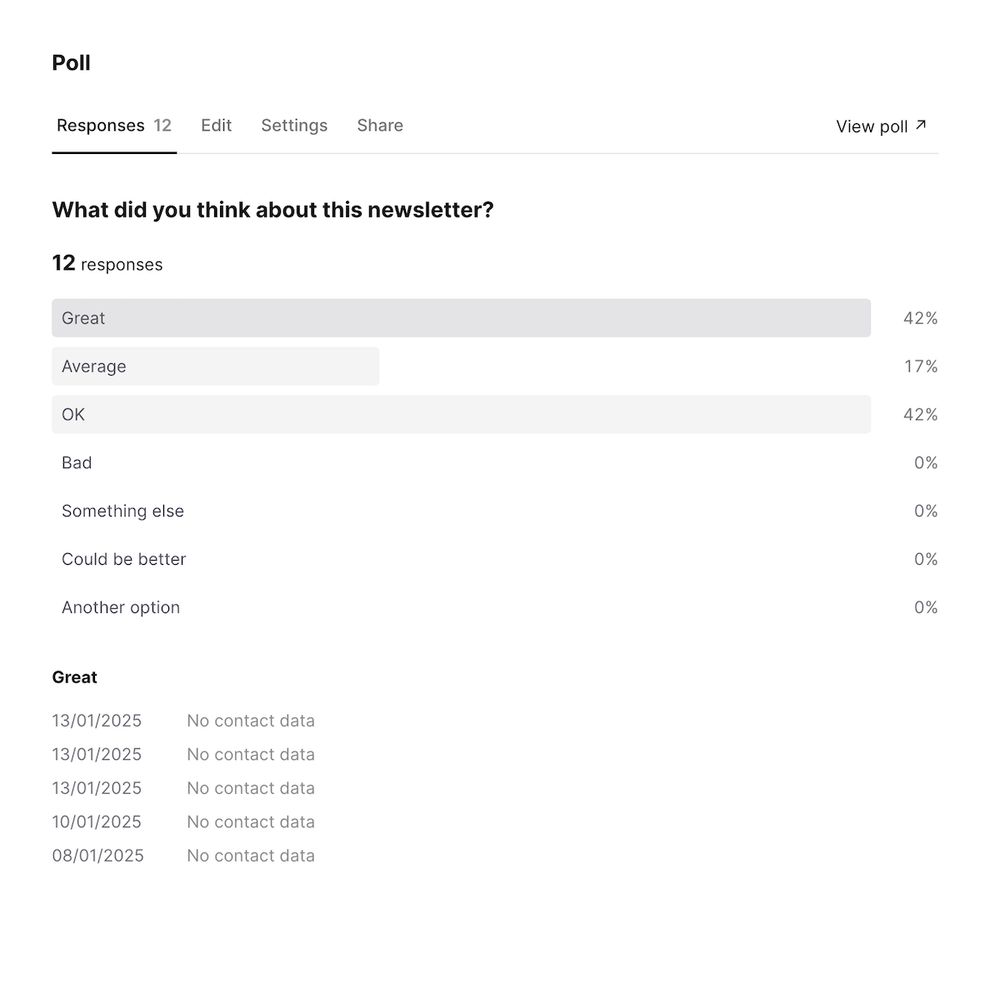Select the OK response bar

(x=461, y=415)
